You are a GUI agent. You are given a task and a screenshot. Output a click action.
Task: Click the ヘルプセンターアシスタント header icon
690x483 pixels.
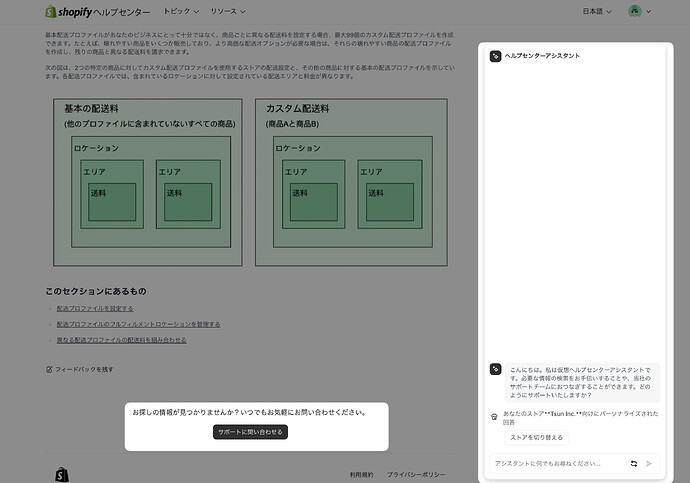495,56
